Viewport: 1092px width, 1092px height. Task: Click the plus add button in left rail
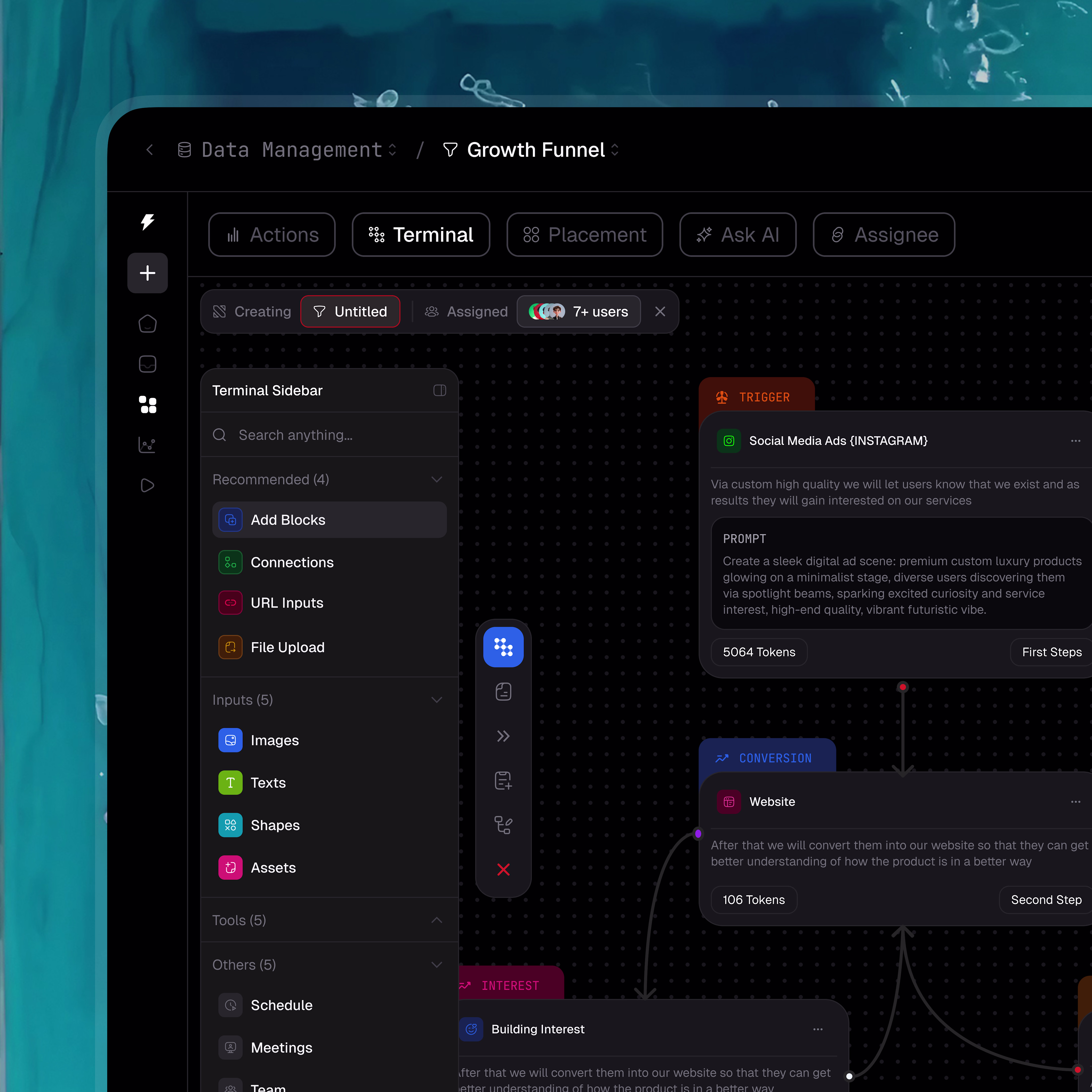[x=147, y=273]
